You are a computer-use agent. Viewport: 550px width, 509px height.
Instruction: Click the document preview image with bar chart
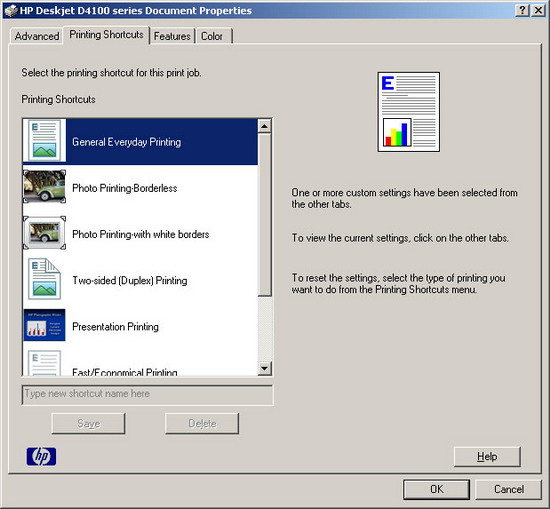[x=409, y=112]
